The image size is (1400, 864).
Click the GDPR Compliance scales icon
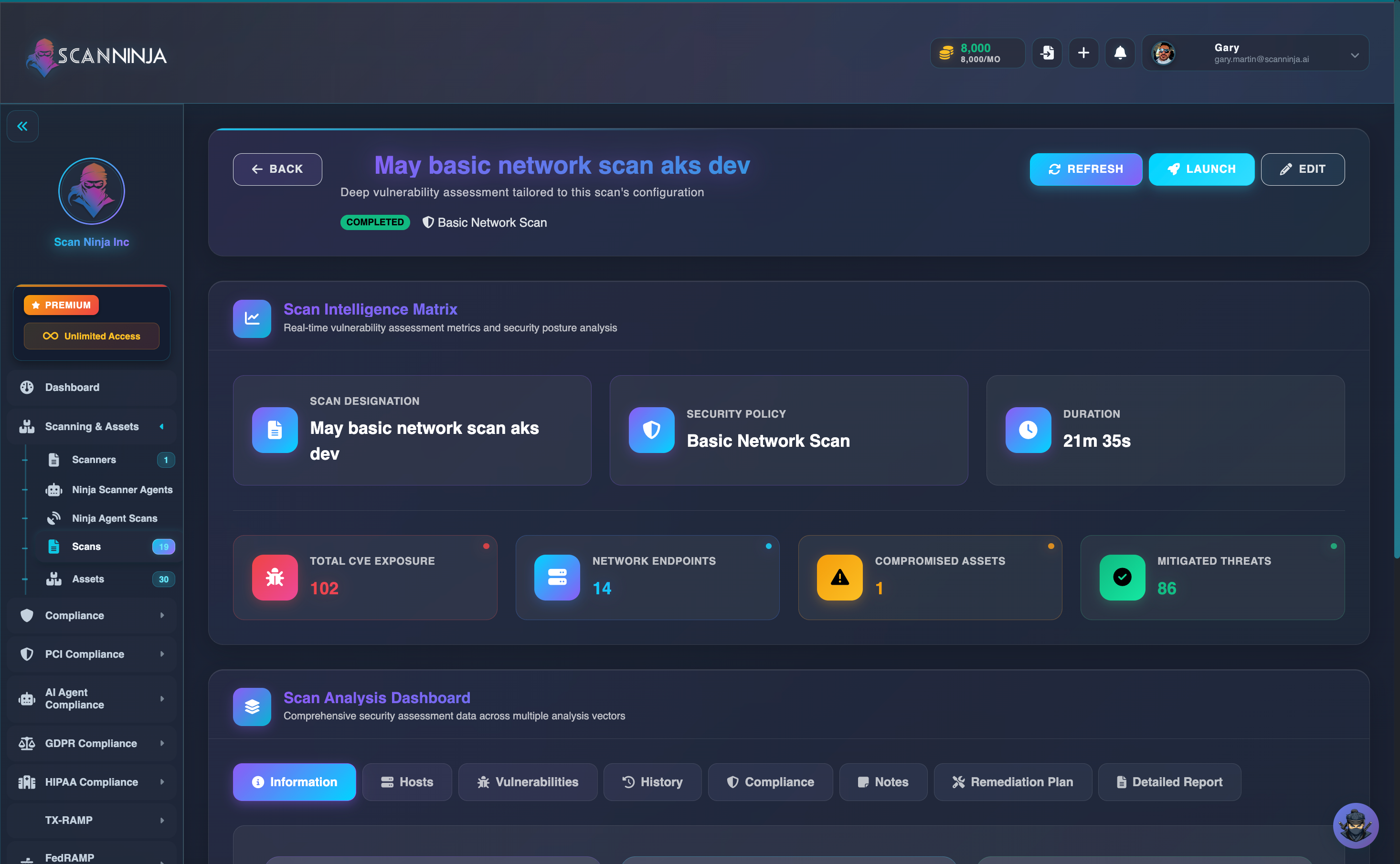tap(27, 743)
